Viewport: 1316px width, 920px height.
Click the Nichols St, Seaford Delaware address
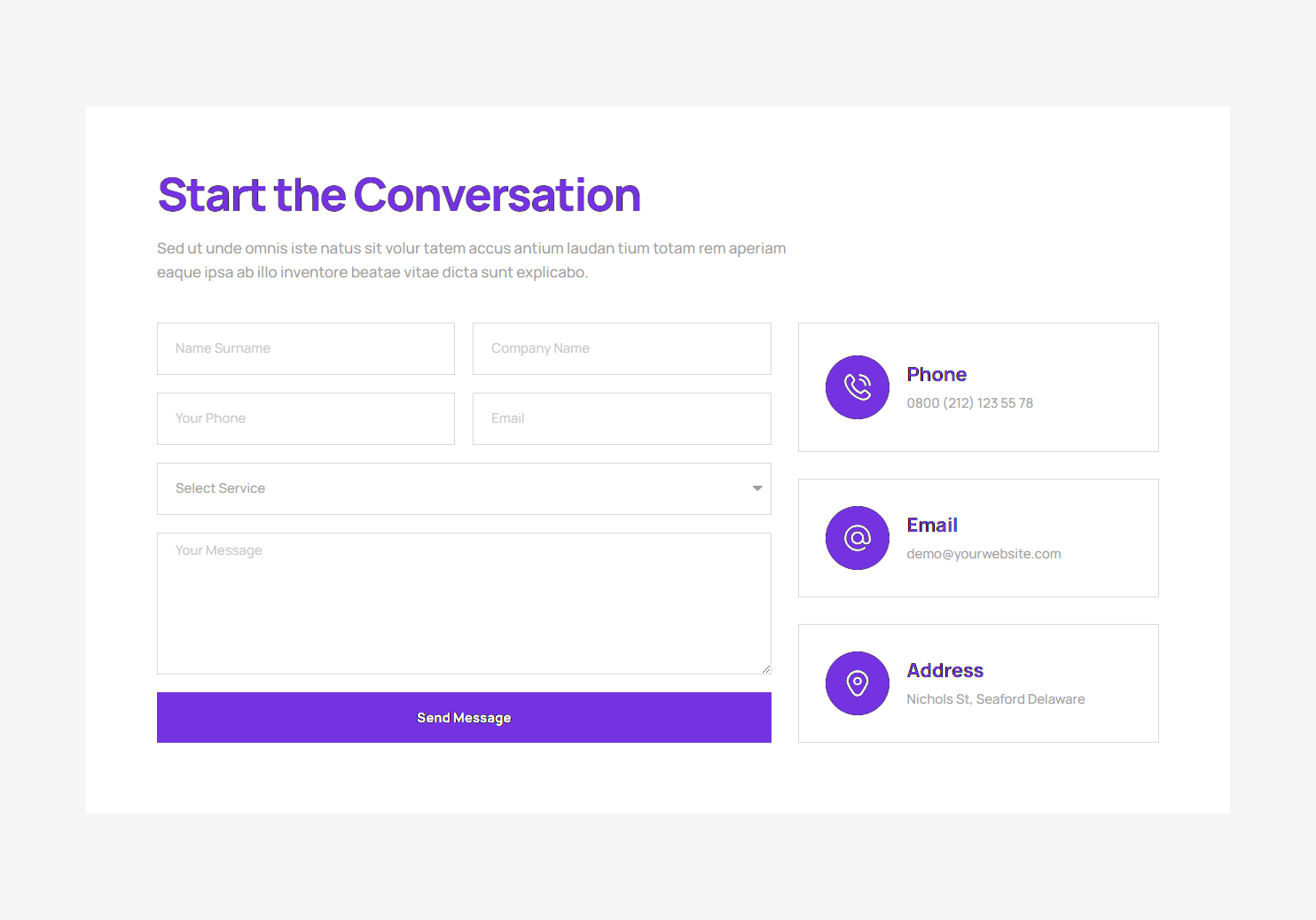tap(995, 699)
